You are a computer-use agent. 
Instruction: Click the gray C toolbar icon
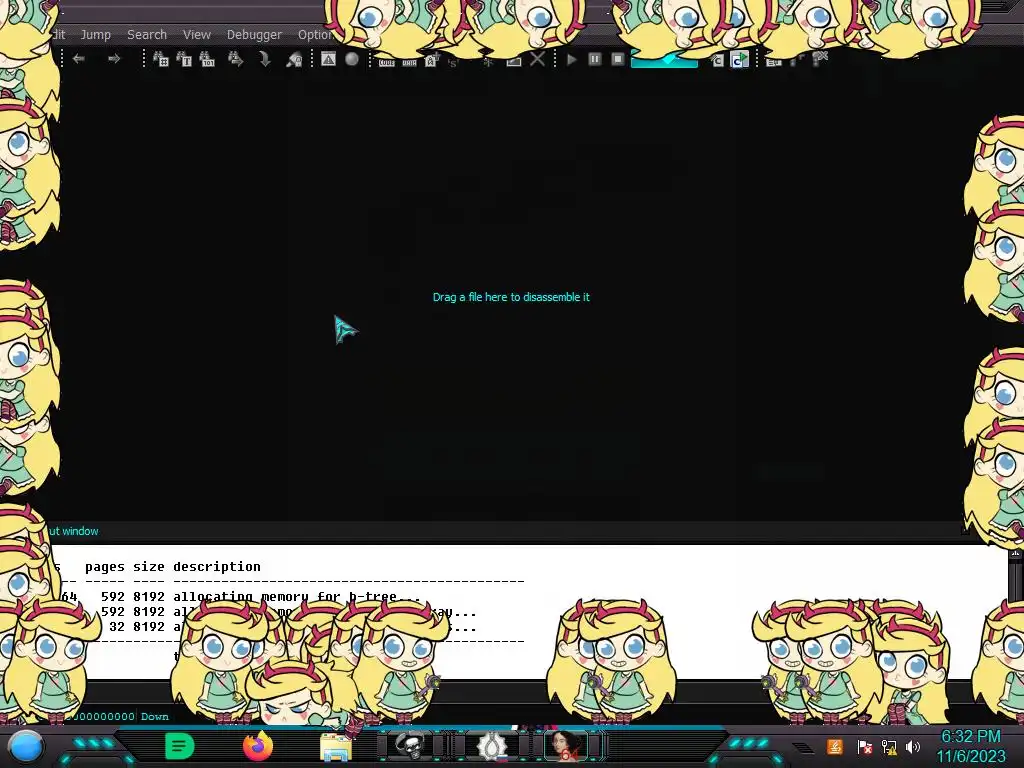click(x=718, y=61)
